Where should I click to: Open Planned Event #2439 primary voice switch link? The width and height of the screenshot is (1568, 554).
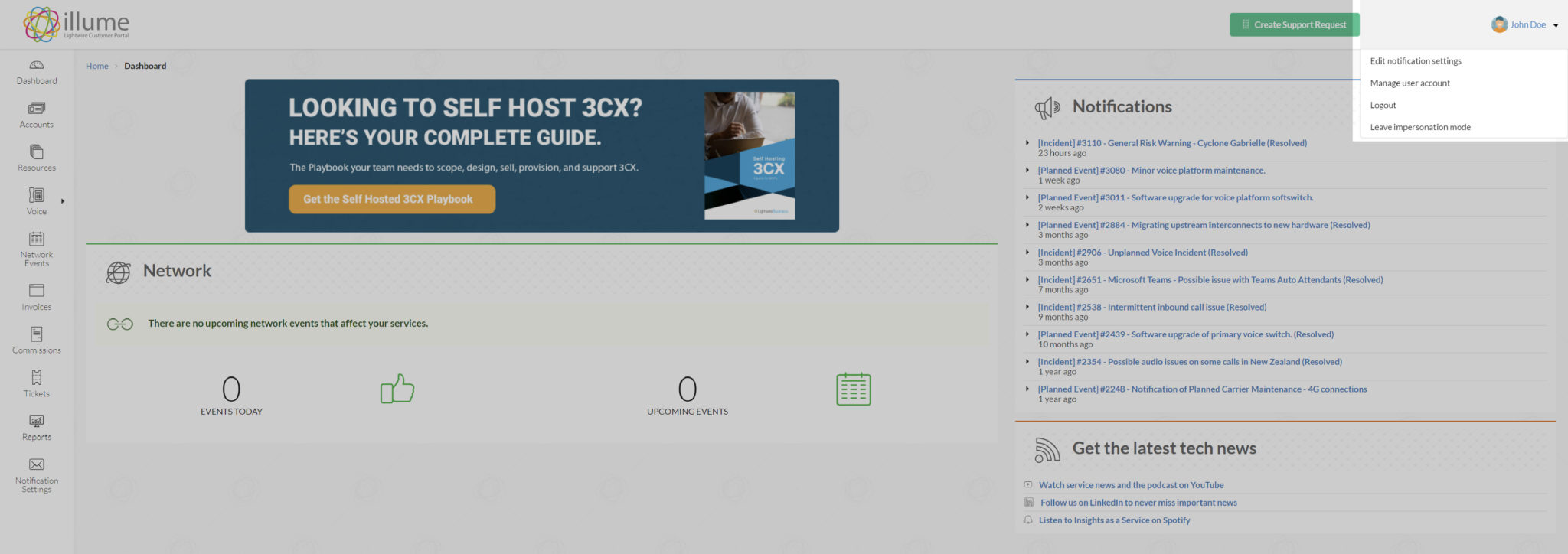coord(1186,334)
